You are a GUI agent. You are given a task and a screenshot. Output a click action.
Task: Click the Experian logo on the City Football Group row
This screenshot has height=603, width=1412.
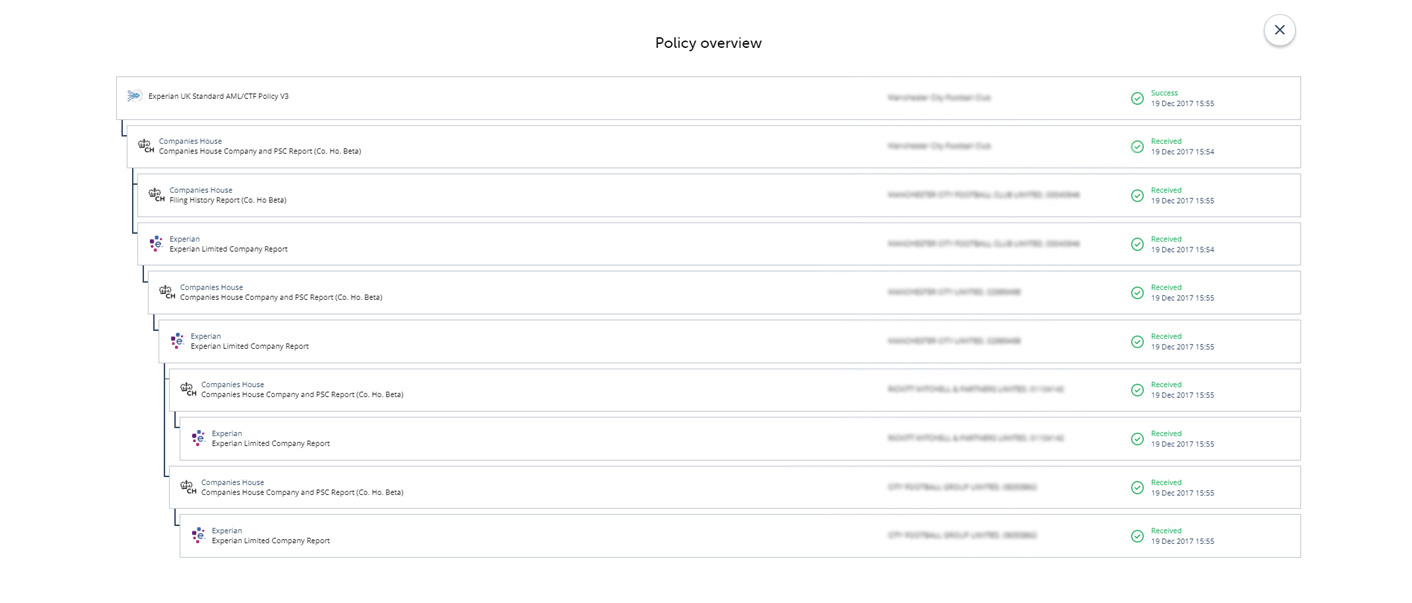198,535
